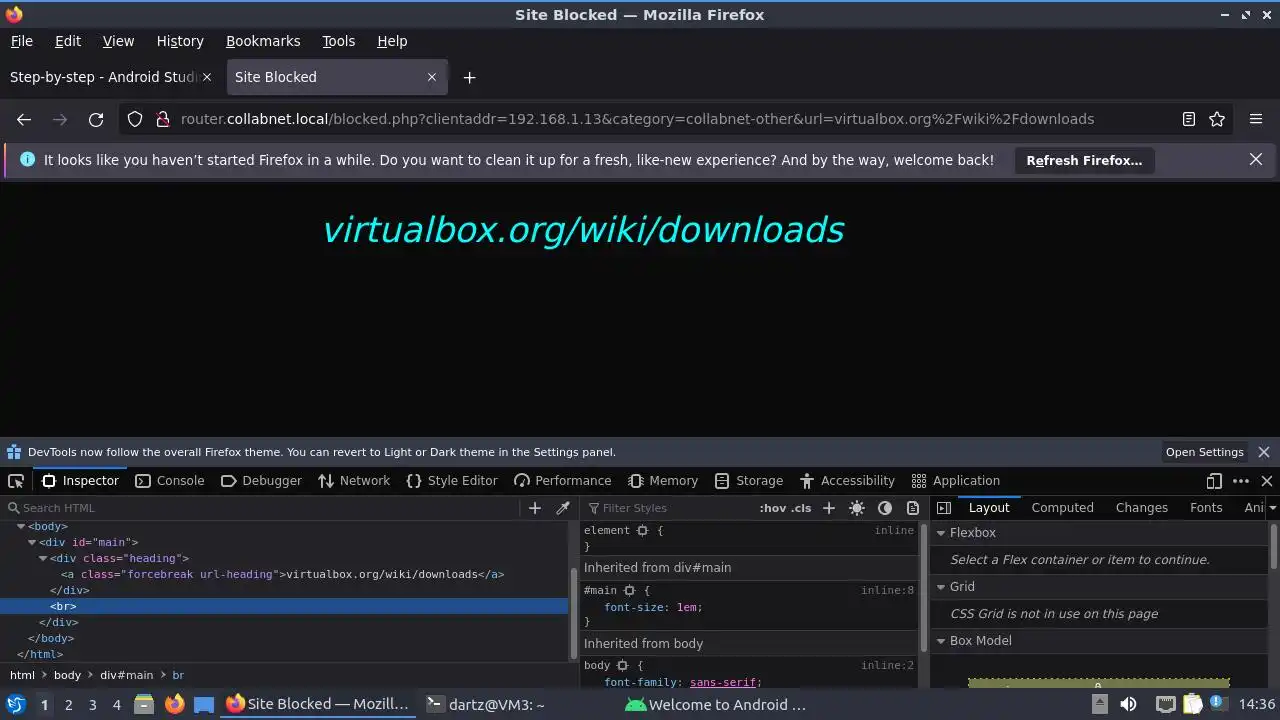Go back to the previous page

[24, 119]
